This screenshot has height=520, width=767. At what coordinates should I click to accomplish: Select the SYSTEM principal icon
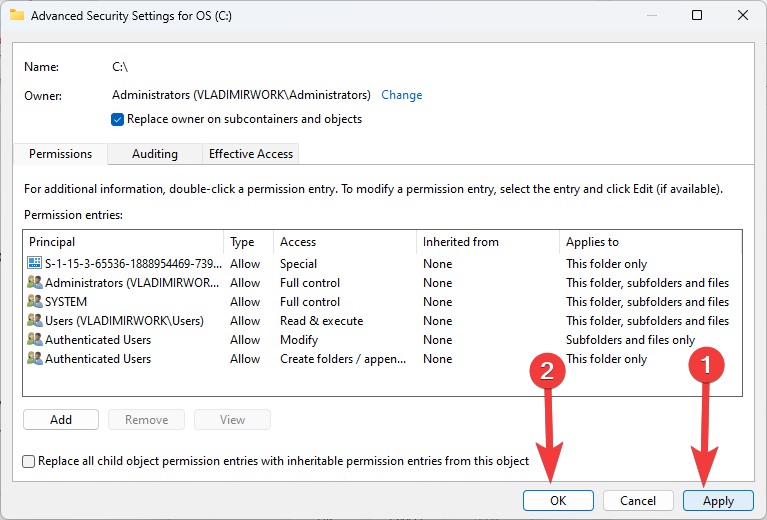click(35, 302)
